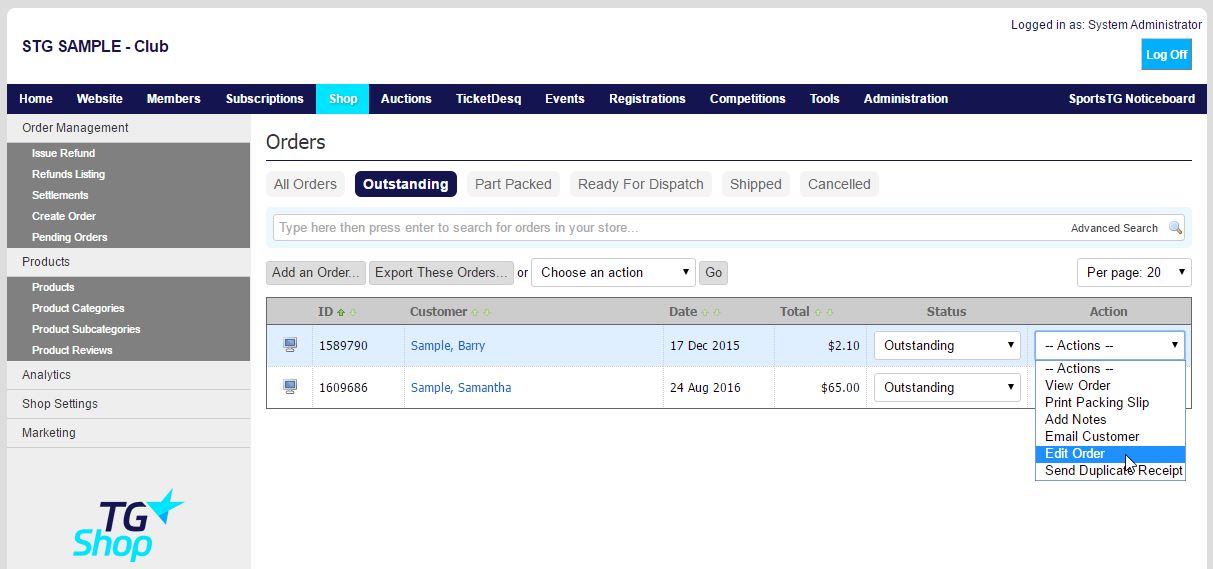Open Status dropdown for Samantha Sample order
This screenshot has height=569, width=1213.
click(x=947, y=387)
